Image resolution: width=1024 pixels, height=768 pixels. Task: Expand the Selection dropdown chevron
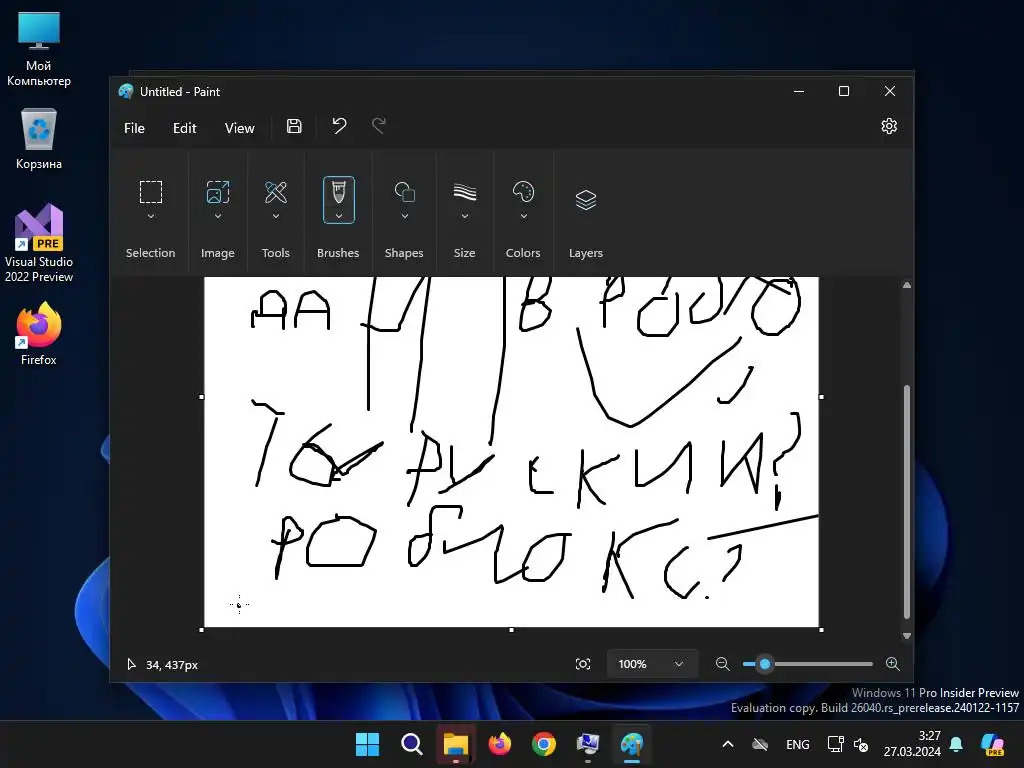pyautogui.click(x=151, y=216)
